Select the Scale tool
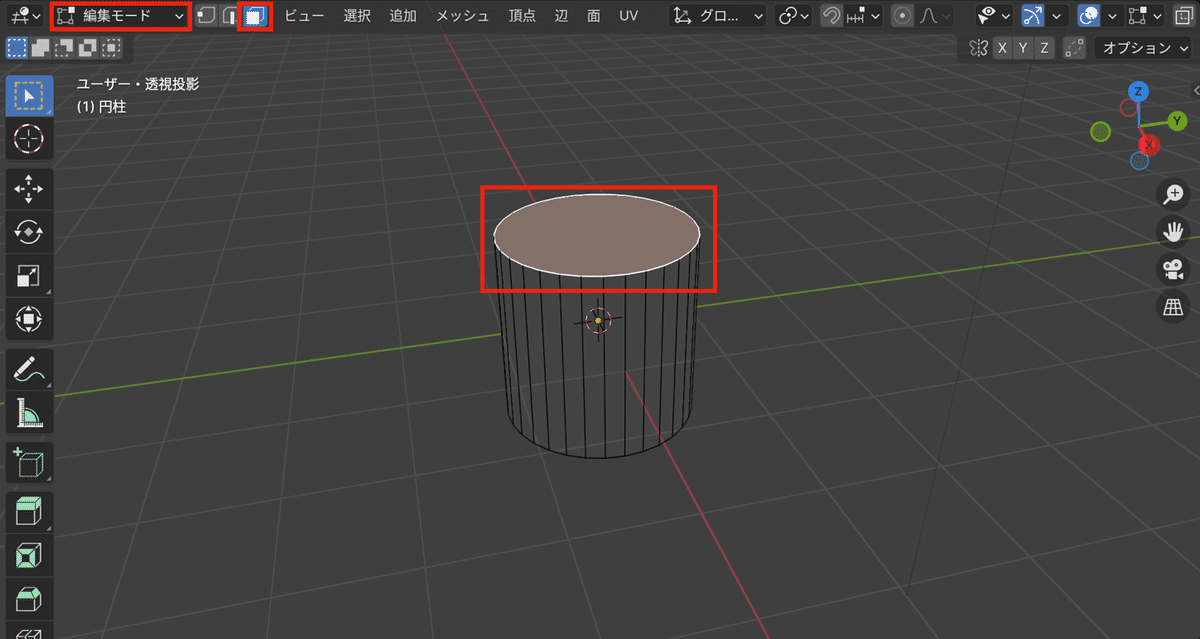Viewport: 1200px width, 639px height. pyautogui.click(x=28, y=276)
